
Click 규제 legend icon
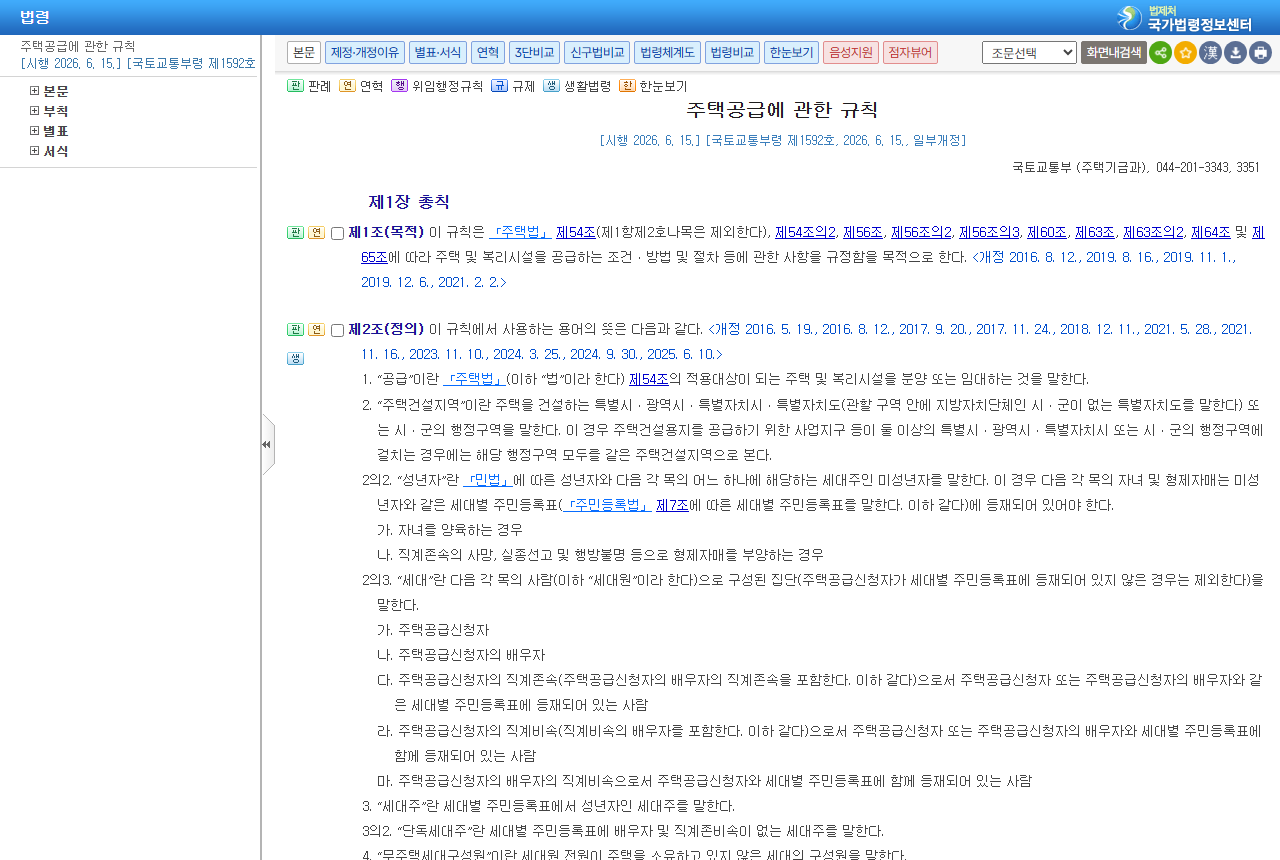(x=499, y=86)
